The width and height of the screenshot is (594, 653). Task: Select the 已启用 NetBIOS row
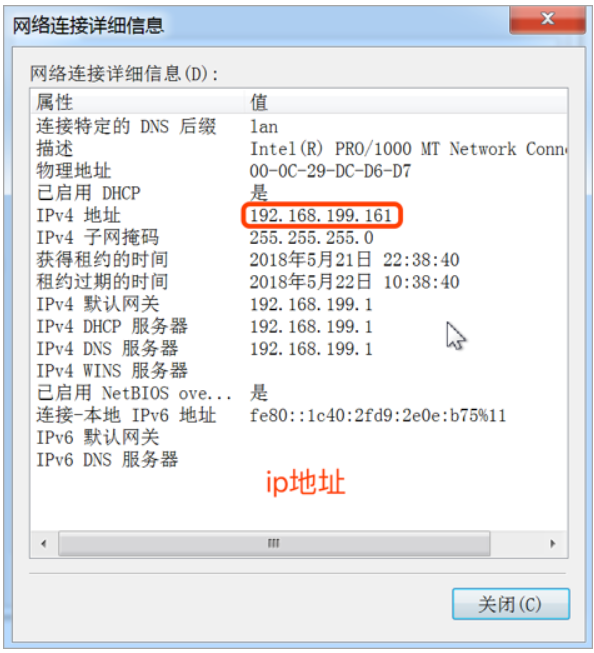point(299,393)
